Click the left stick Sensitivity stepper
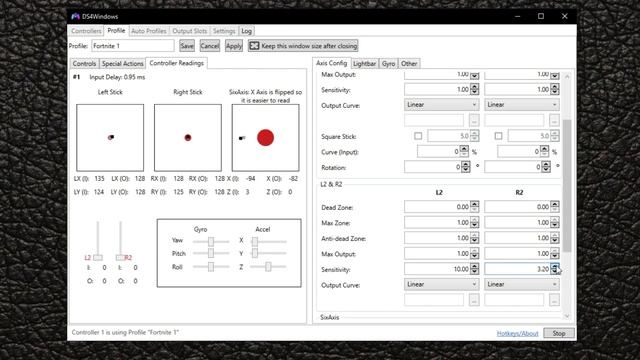Image resolution: width=640 pixels, height=360 pixels. pyautogui.click(x=474, y=89)
